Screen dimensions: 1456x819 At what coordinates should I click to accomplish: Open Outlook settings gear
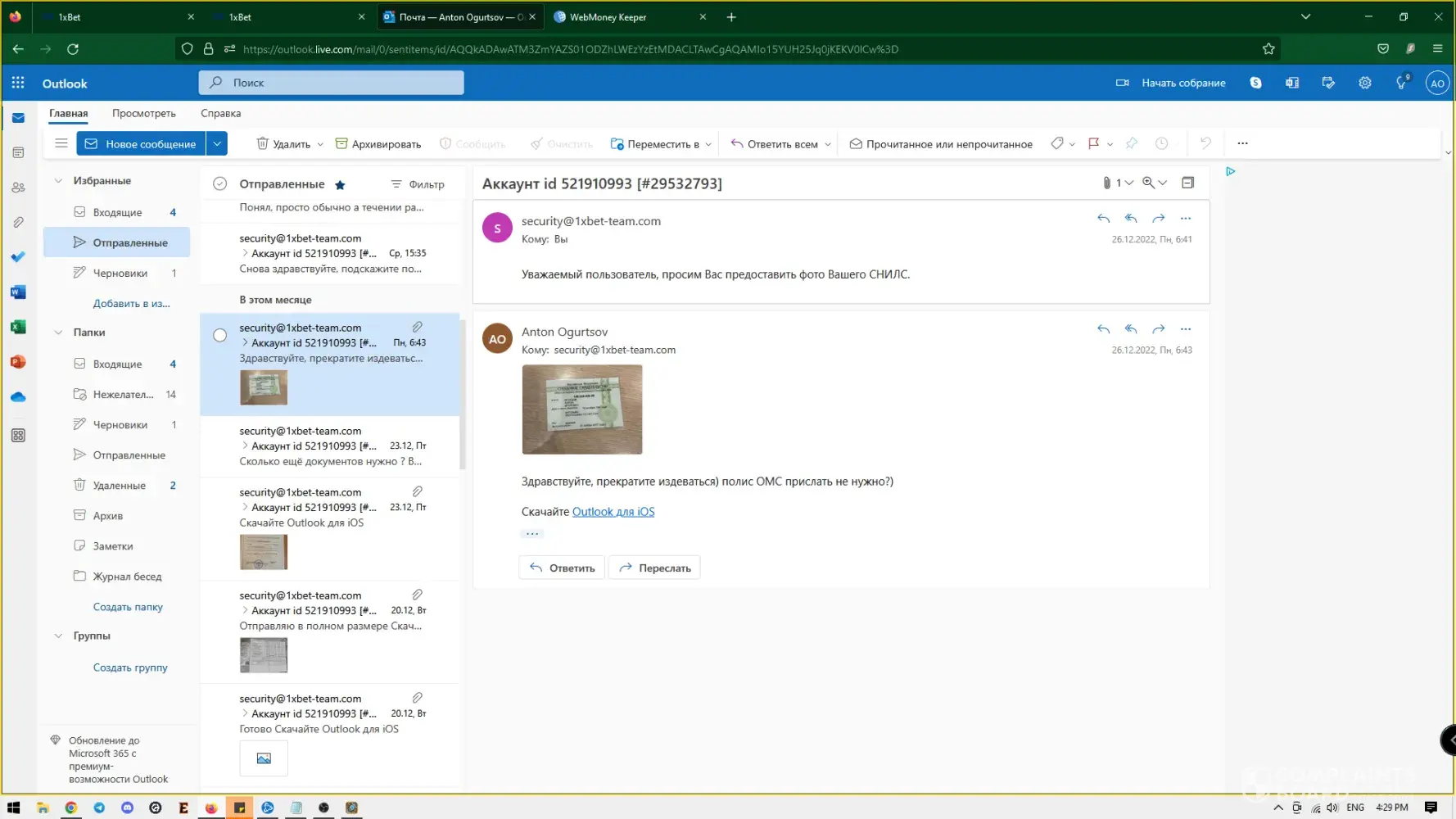(1364, 83)
